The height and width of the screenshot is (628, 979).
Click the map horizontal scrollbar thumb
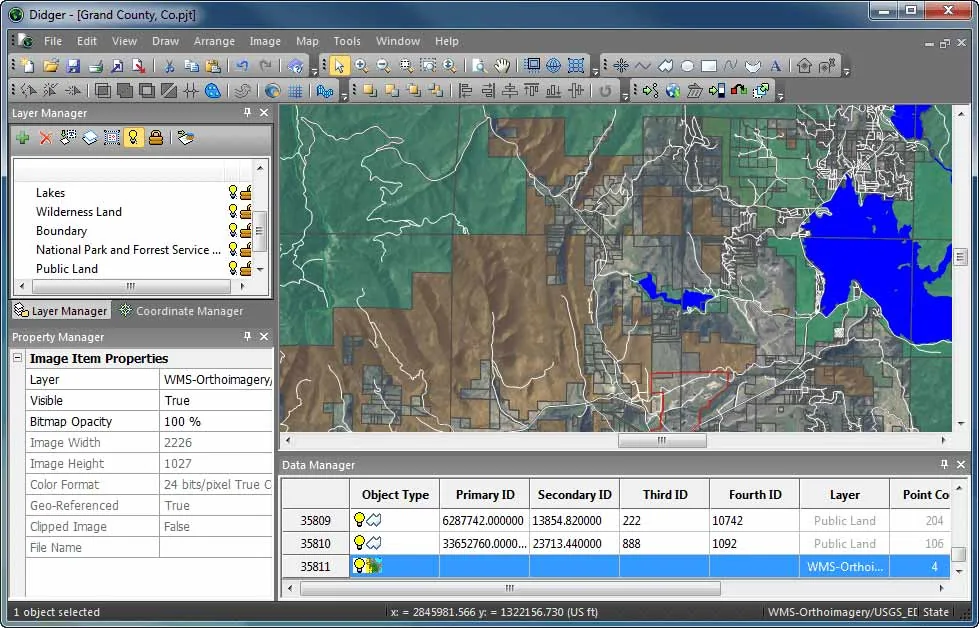662,440
